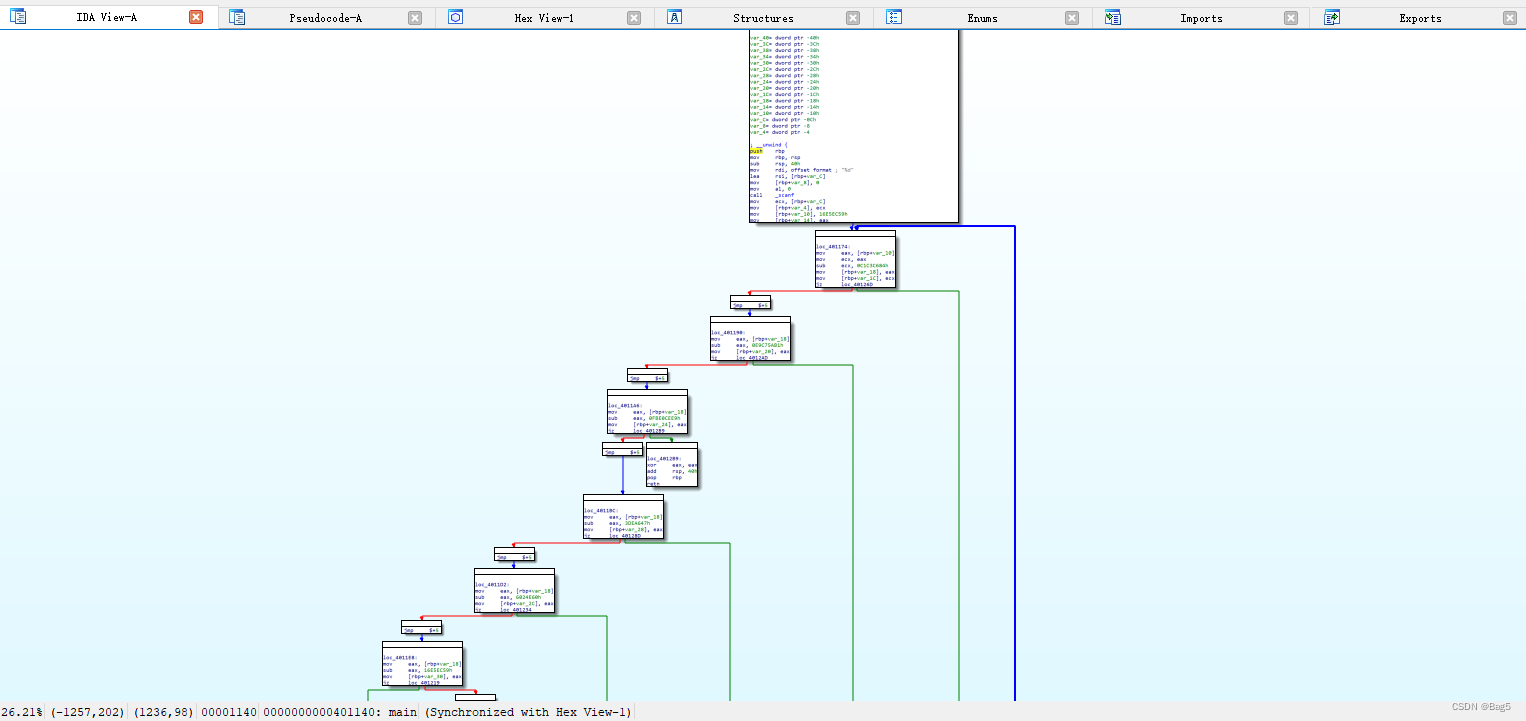Select graph node loc_4011A6
The height and width of the screenshot is (721, 1526).
coord(647,412)
